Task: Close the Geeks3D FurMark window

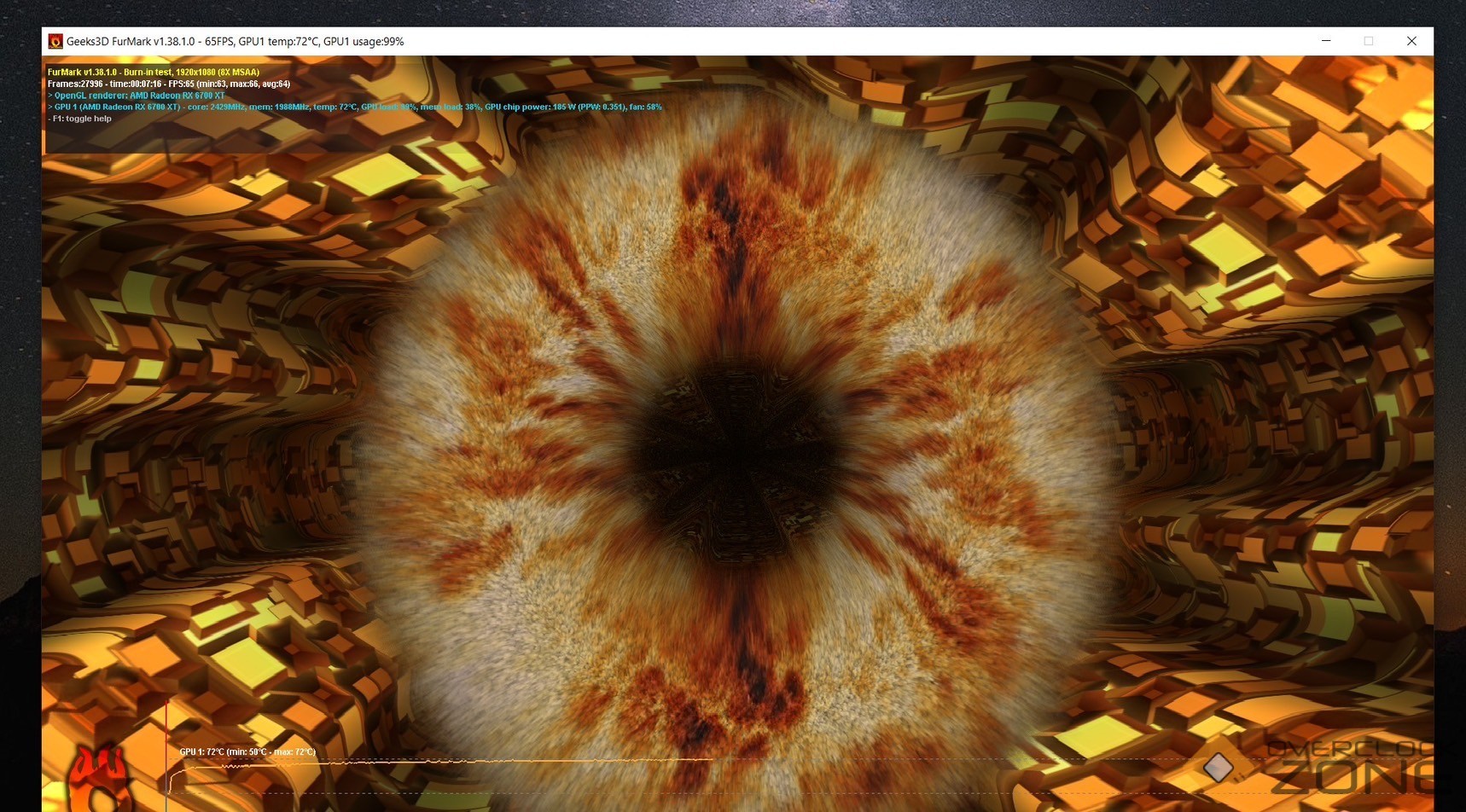Action: [1411, 41]
